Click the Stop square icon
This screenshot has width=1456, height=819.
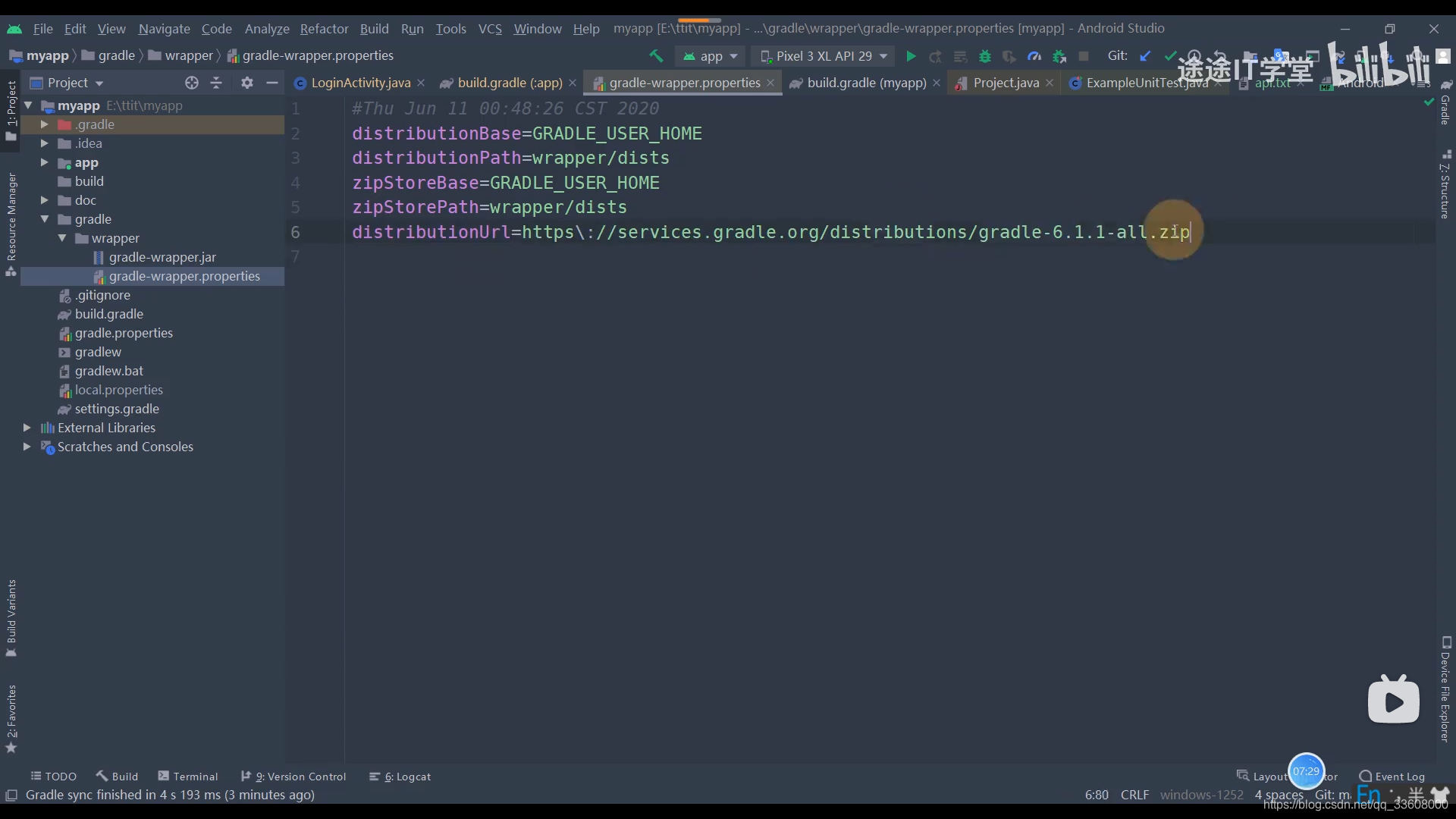(1084, 56)
